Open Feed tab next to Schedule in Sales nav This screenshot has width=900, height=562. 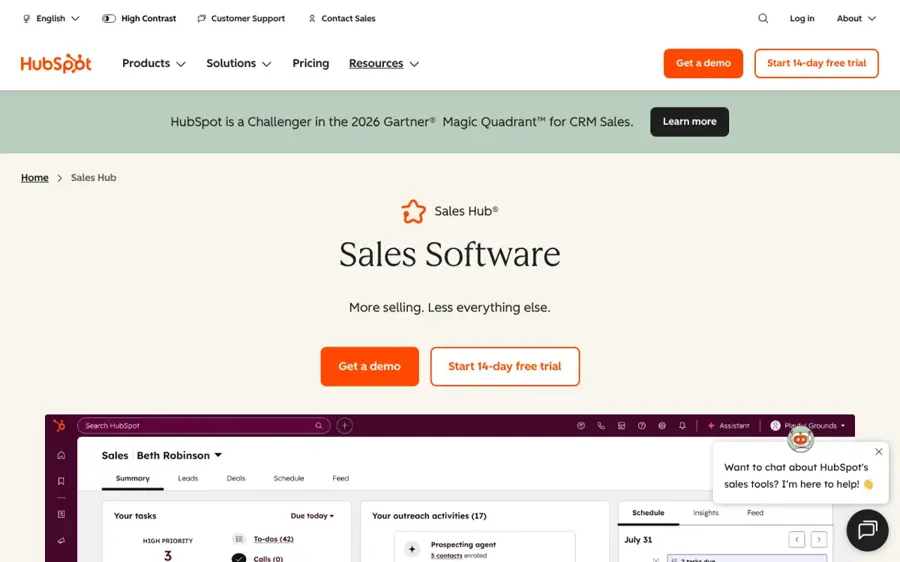point(340,478)
